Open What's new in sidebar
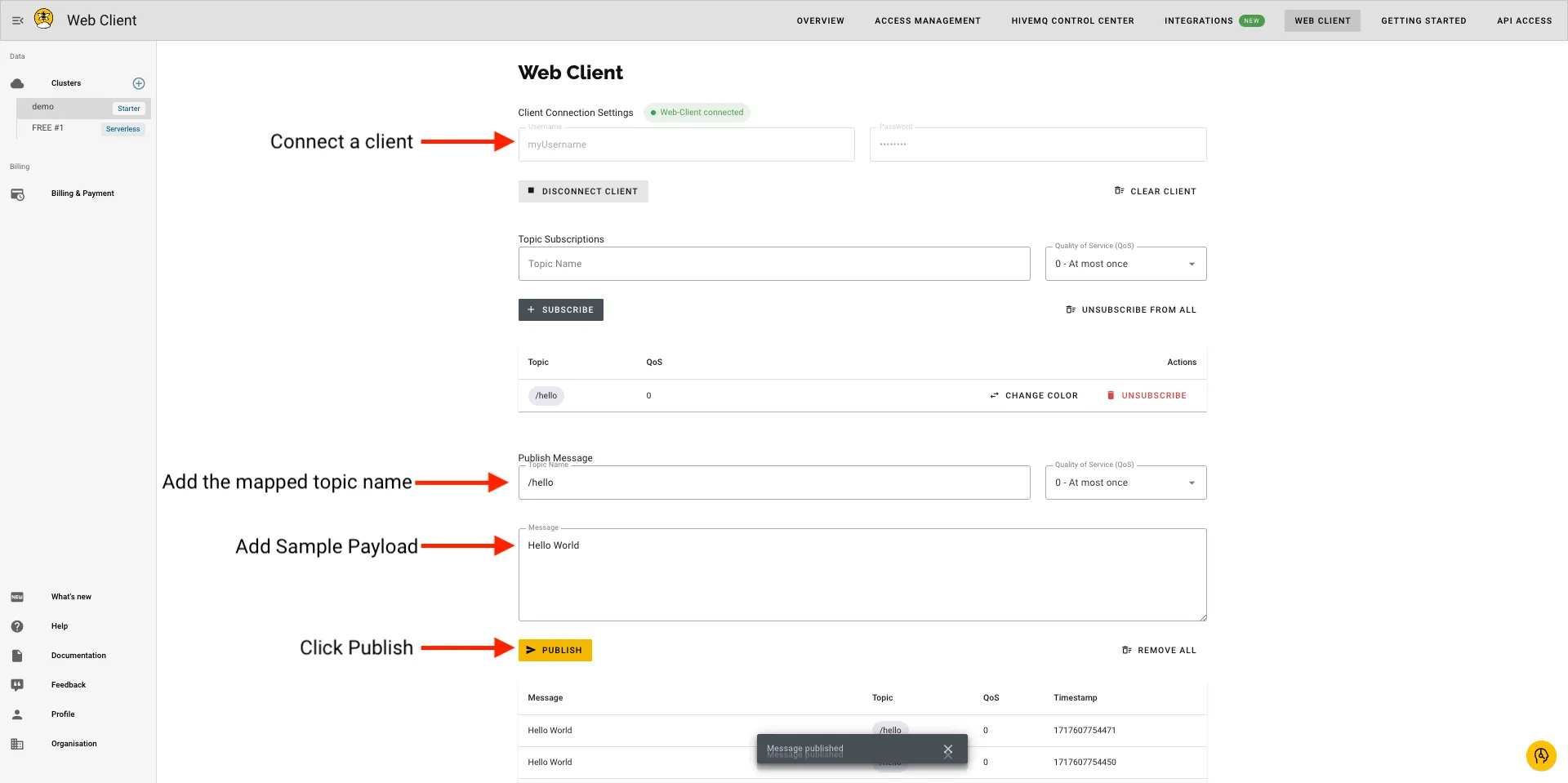Screen dimensions: 1568x783 [71, 597]
